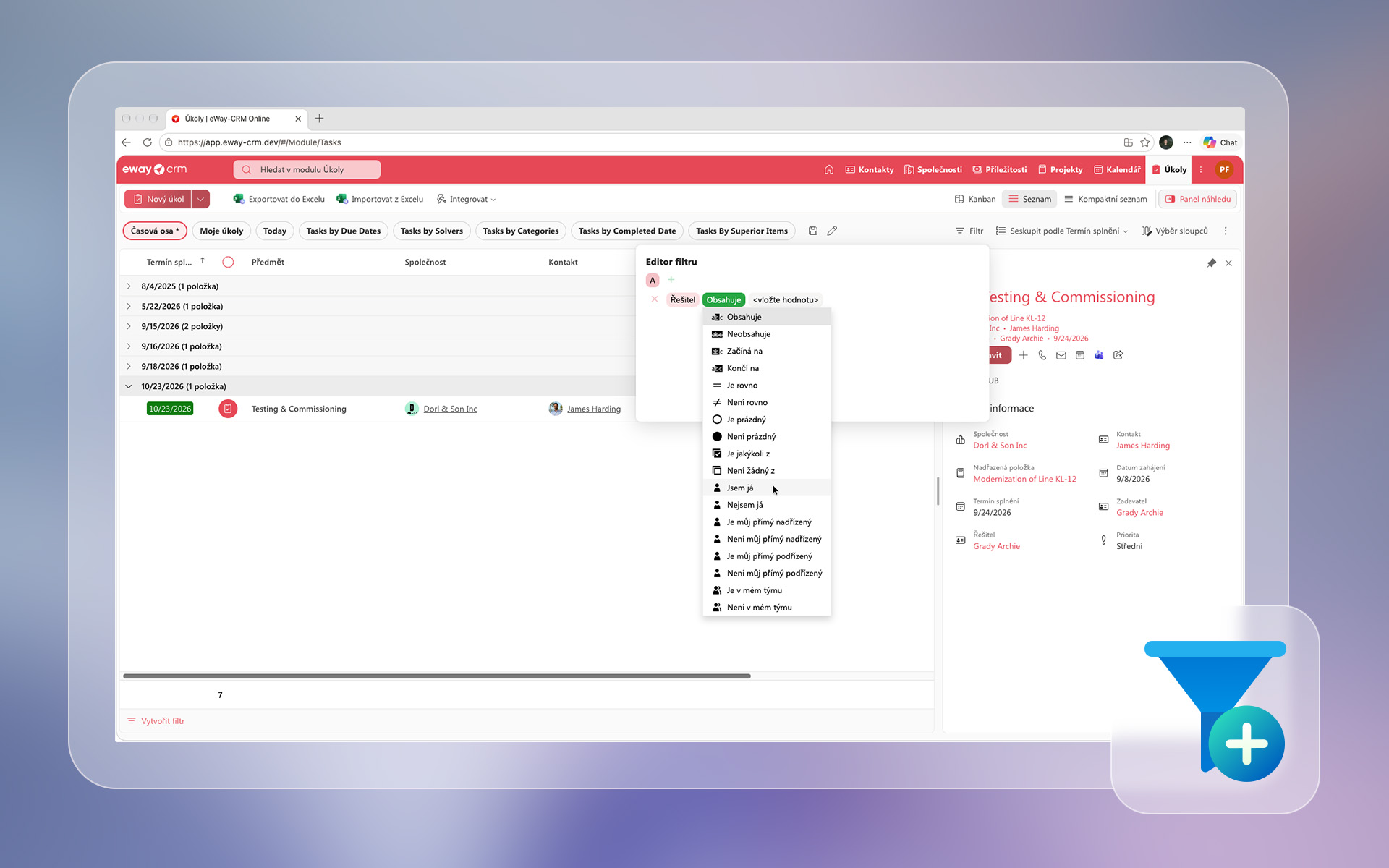
Task: Click the three-dots menu beside Výběr sloupců
Action: click(1226, 231)
